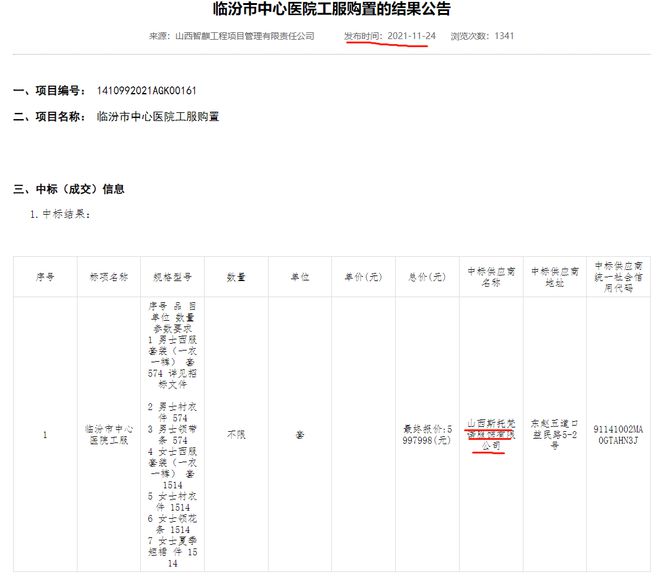This screenshot has height=577, width=660.
Task: Click credit code 91141002MA0GTAHN3J
Action: tap(618, 435)
